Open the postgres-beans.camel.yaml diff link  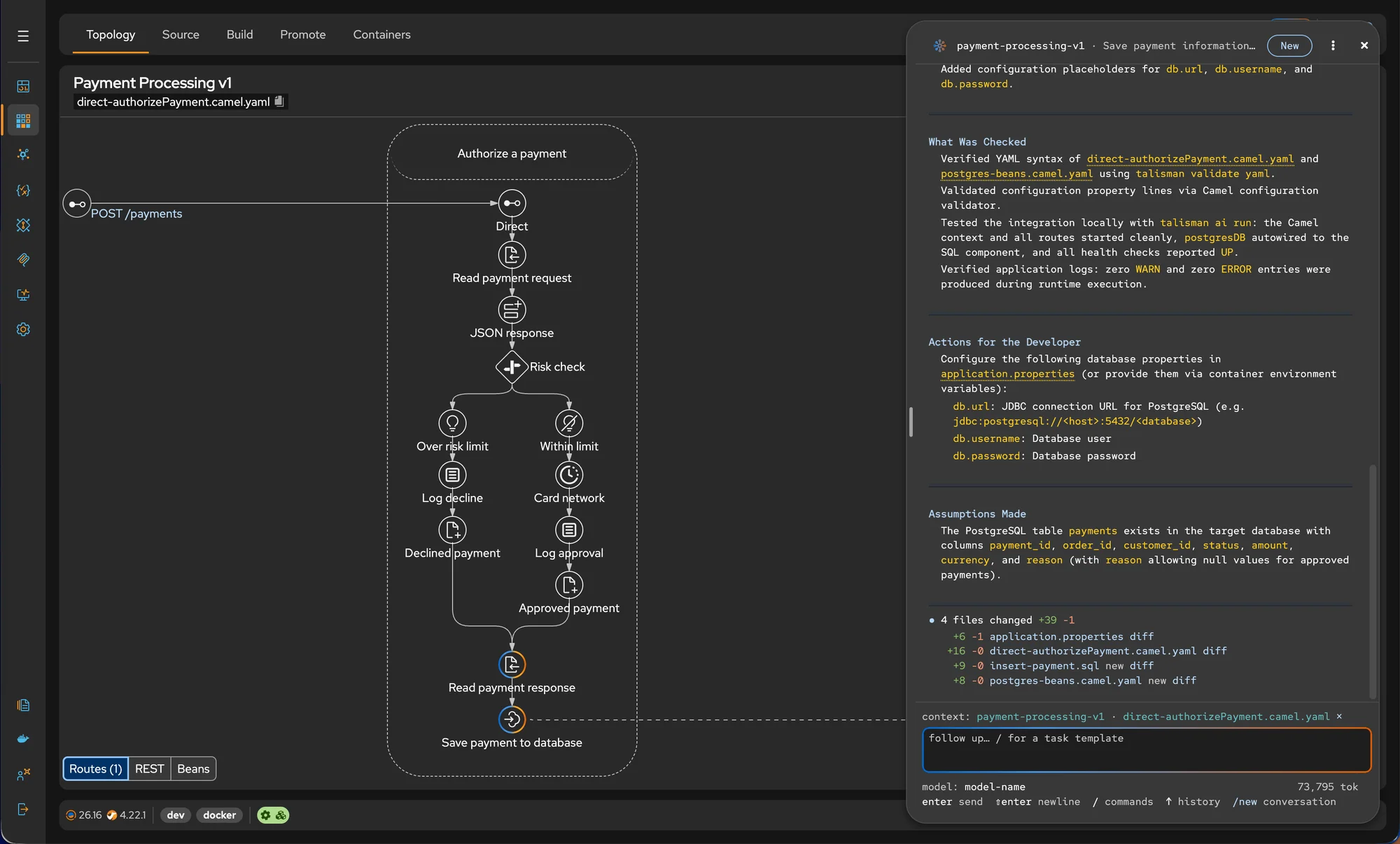[x=1184, y=681]
